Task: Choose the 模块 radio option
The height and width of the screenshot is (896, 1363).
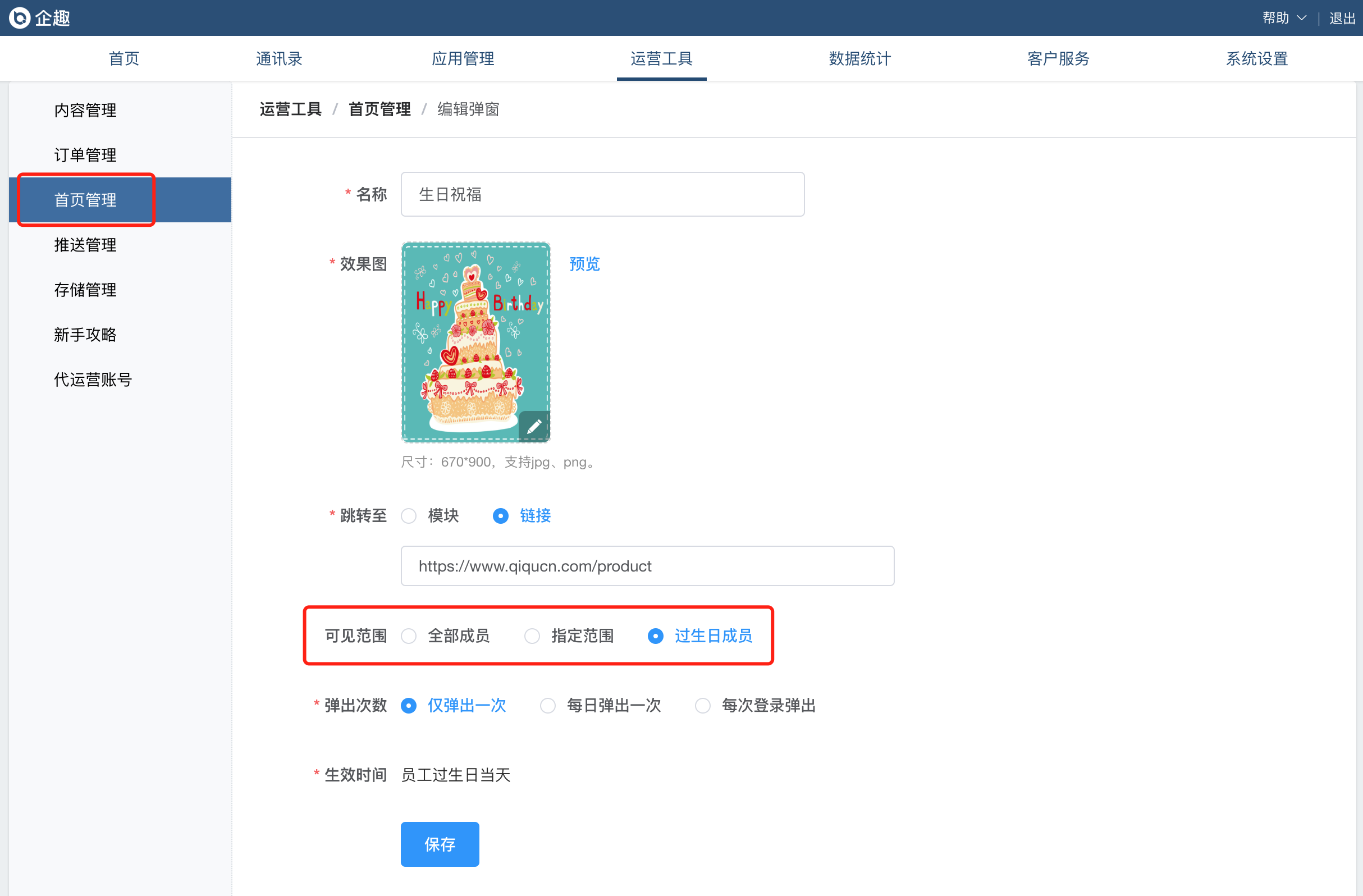Action: (409, 515)
